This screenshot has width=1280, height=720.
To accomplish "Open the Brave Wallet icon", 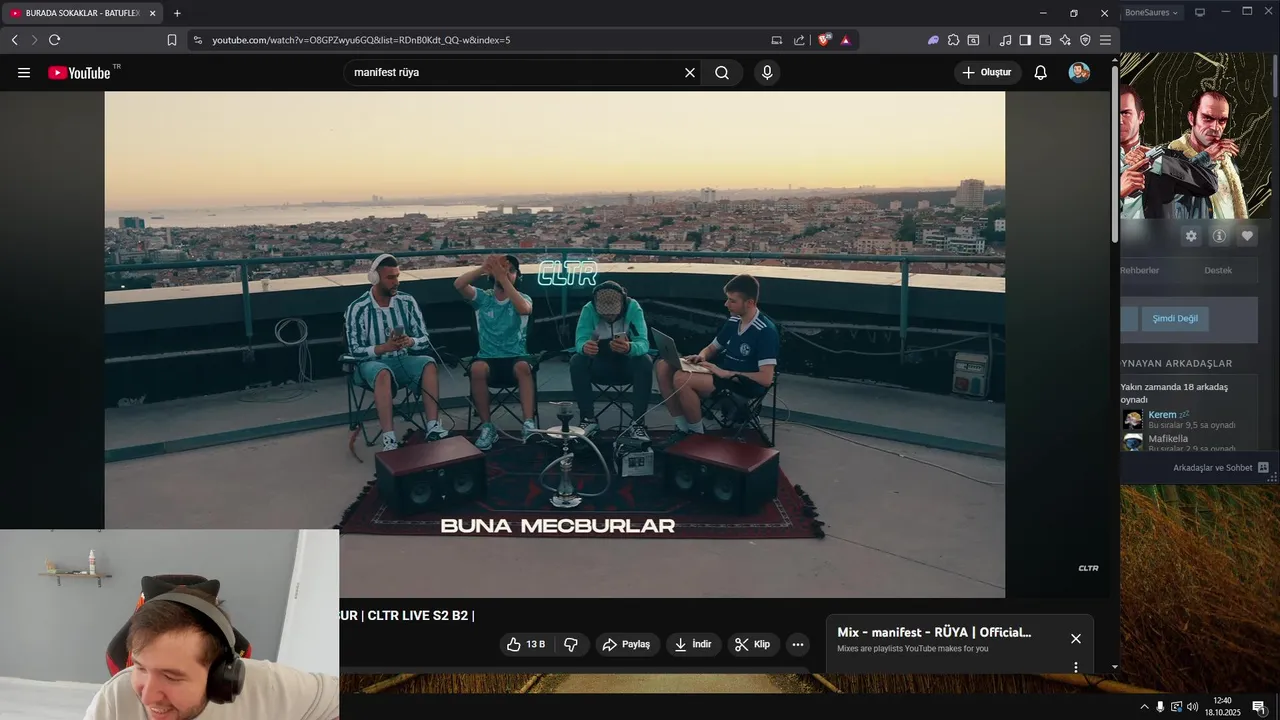I will click(1045, 40).
